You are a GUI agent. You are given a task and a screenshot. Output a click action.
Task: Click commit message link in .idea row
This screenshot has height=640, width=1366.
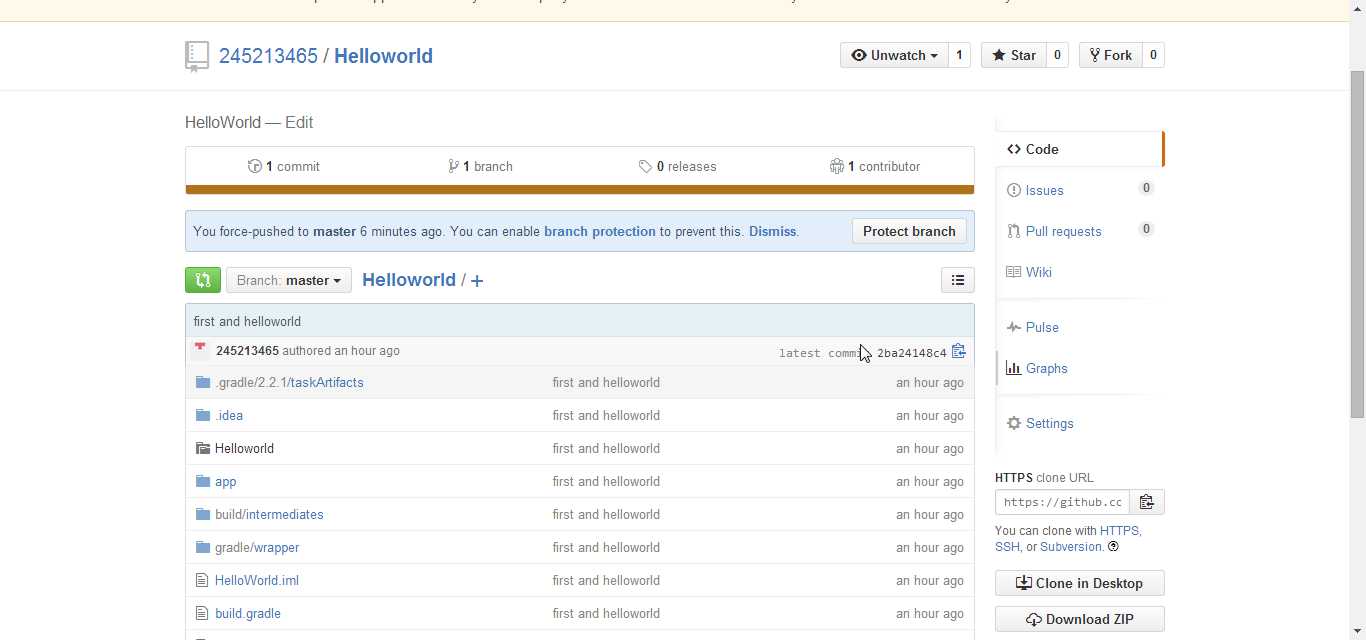coord(606,415)
